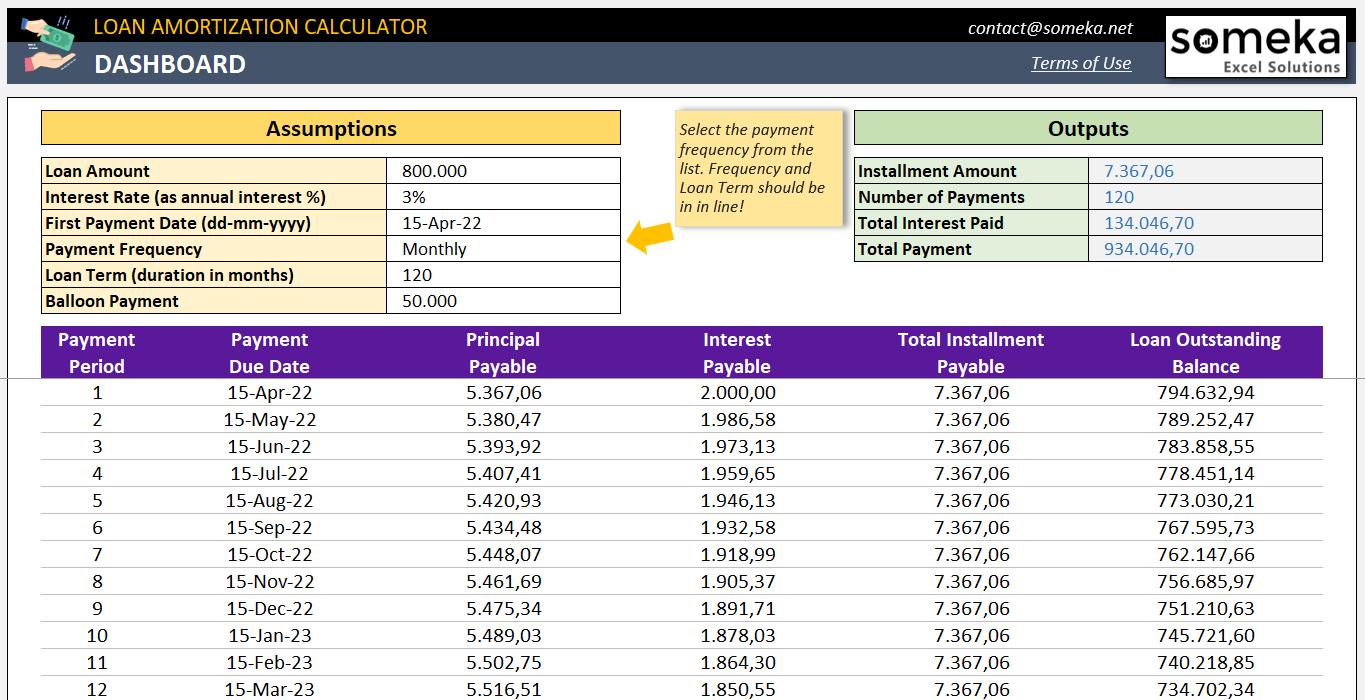Select the Loan Term 120 cell
Screen dimensions: 1365x700
[x=503, y=275]
